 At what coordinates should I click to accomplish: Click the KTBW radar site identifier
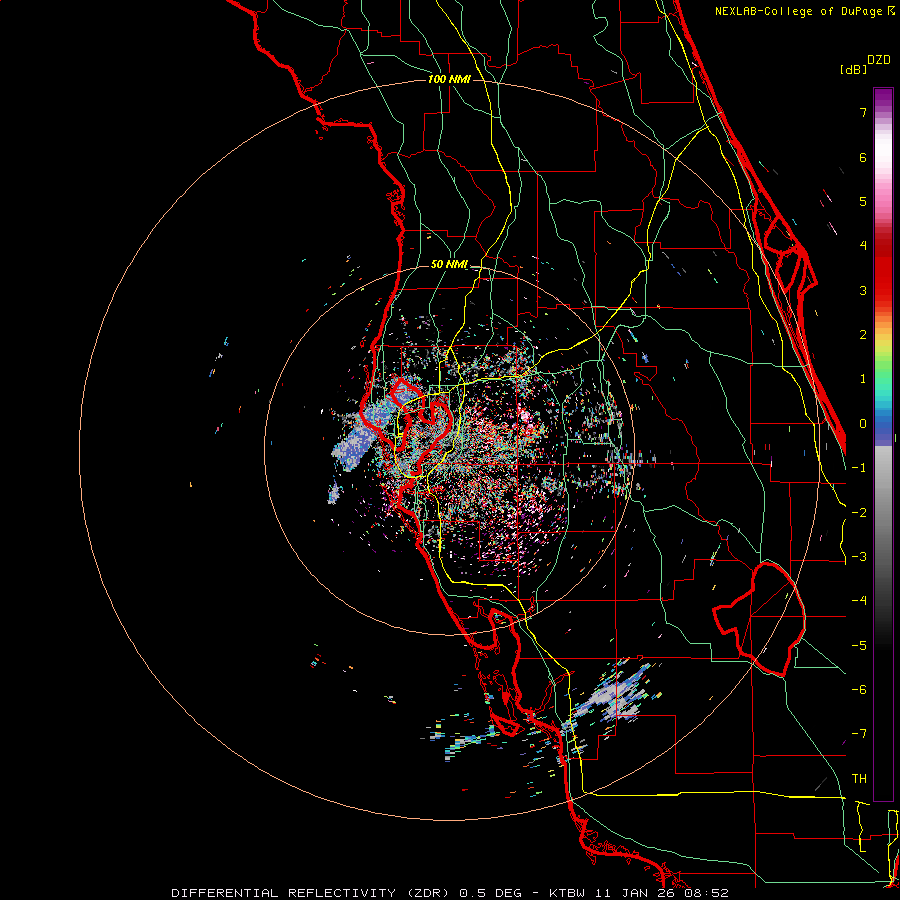[568, 893]
